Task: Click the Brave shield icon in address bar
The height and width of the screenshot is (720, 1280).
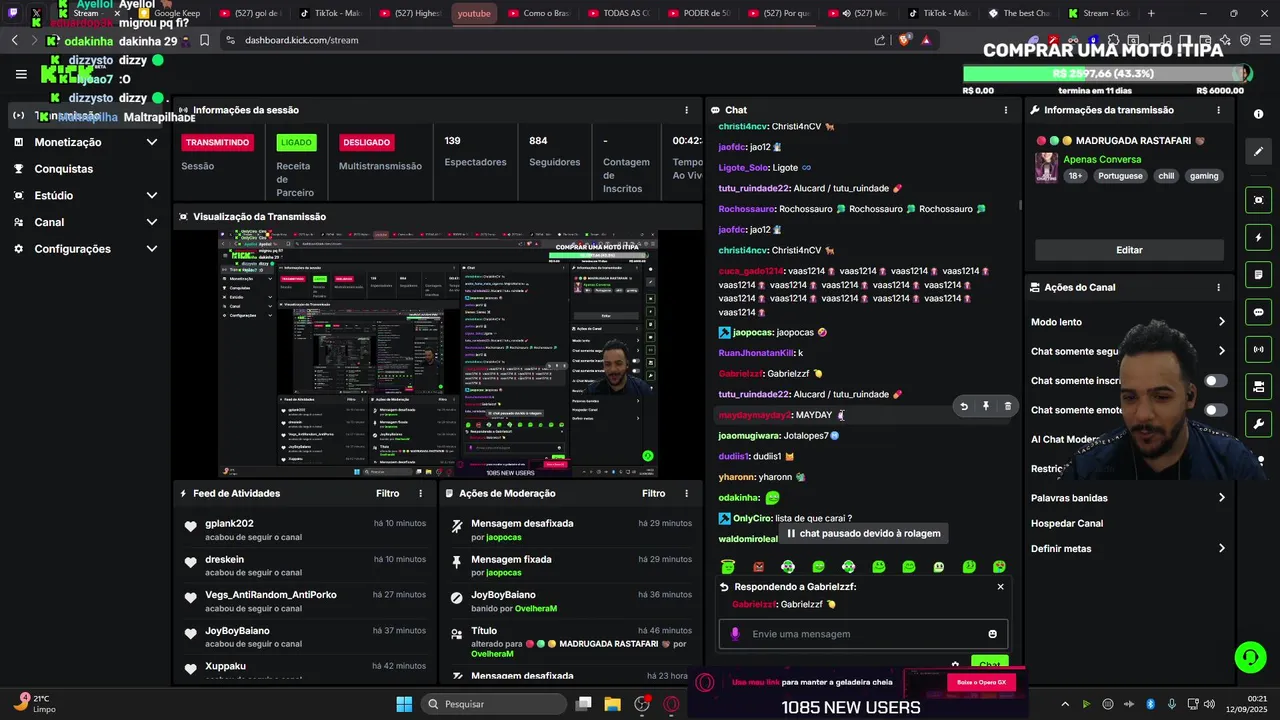Action: pyautogui.click(x=904, y=40)
